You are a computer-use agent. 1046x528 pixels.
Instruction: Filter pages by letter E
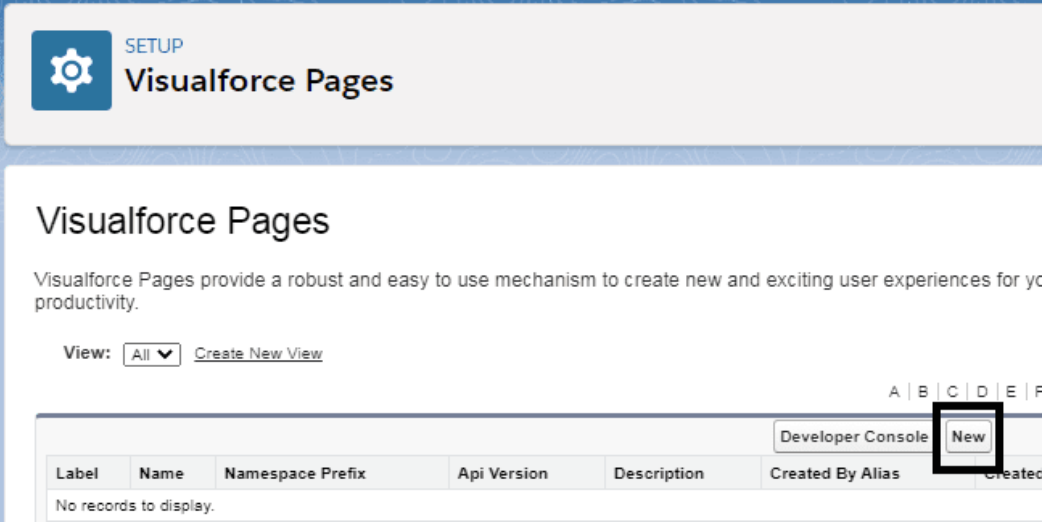point(1011,392)
